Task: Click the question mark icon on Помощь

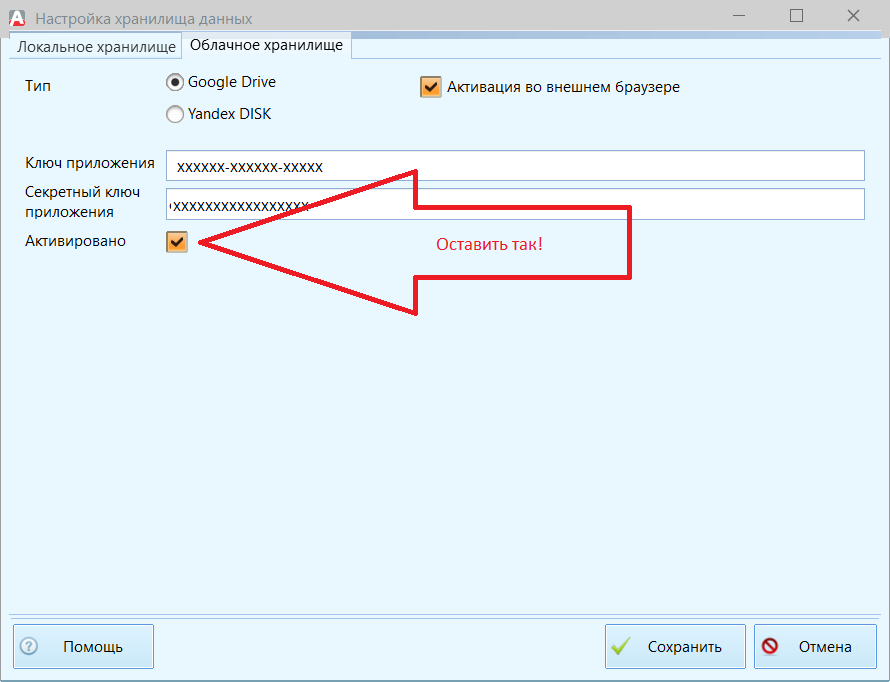Action: [x=29, y=646]
